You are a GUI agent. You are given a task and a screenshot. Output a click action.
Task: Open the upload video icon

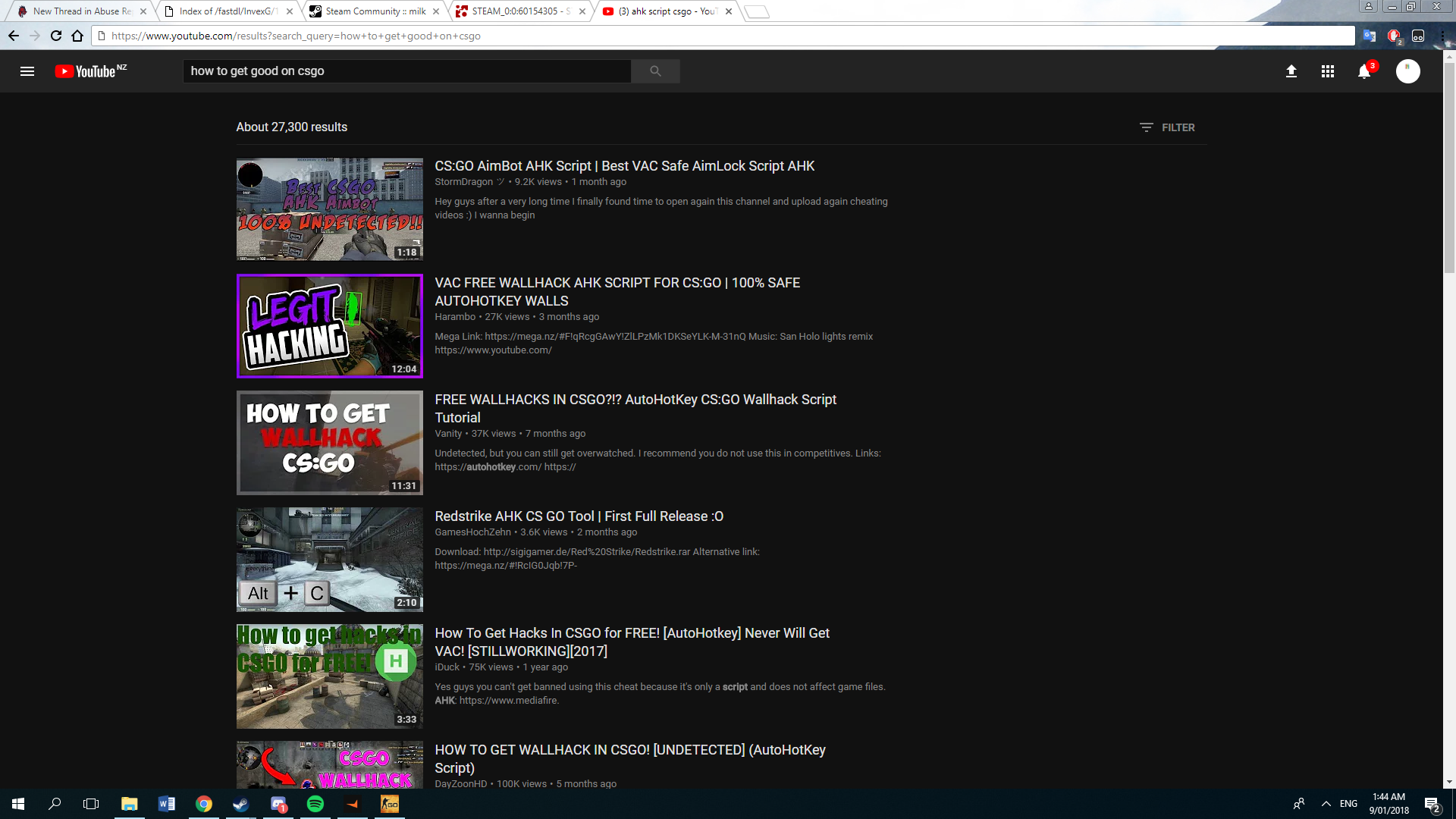tap(1291, 71)
